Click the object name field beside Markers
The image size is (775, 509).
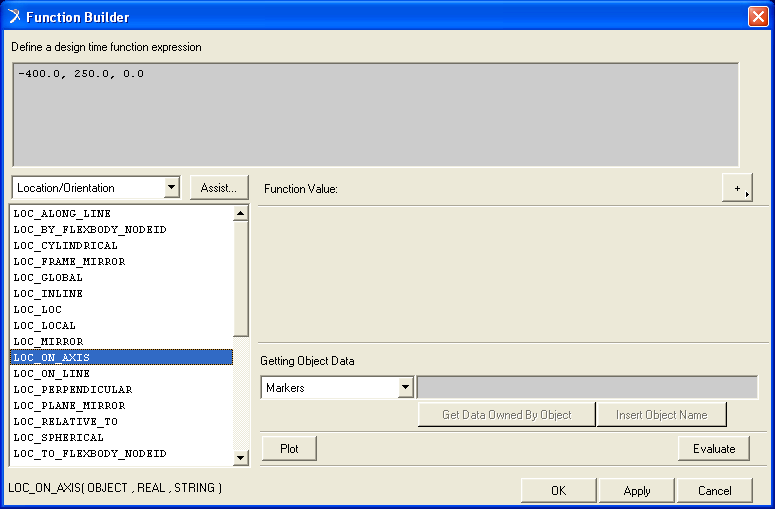tap(587, 387)
